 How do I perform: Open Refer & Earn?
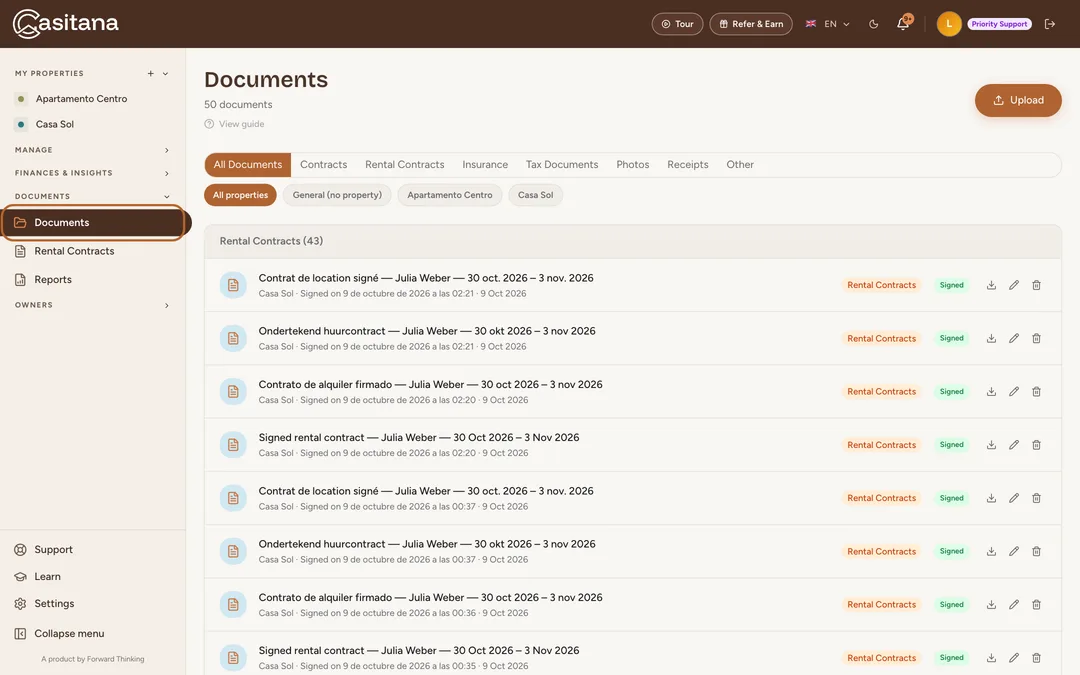tap(751, 24)
